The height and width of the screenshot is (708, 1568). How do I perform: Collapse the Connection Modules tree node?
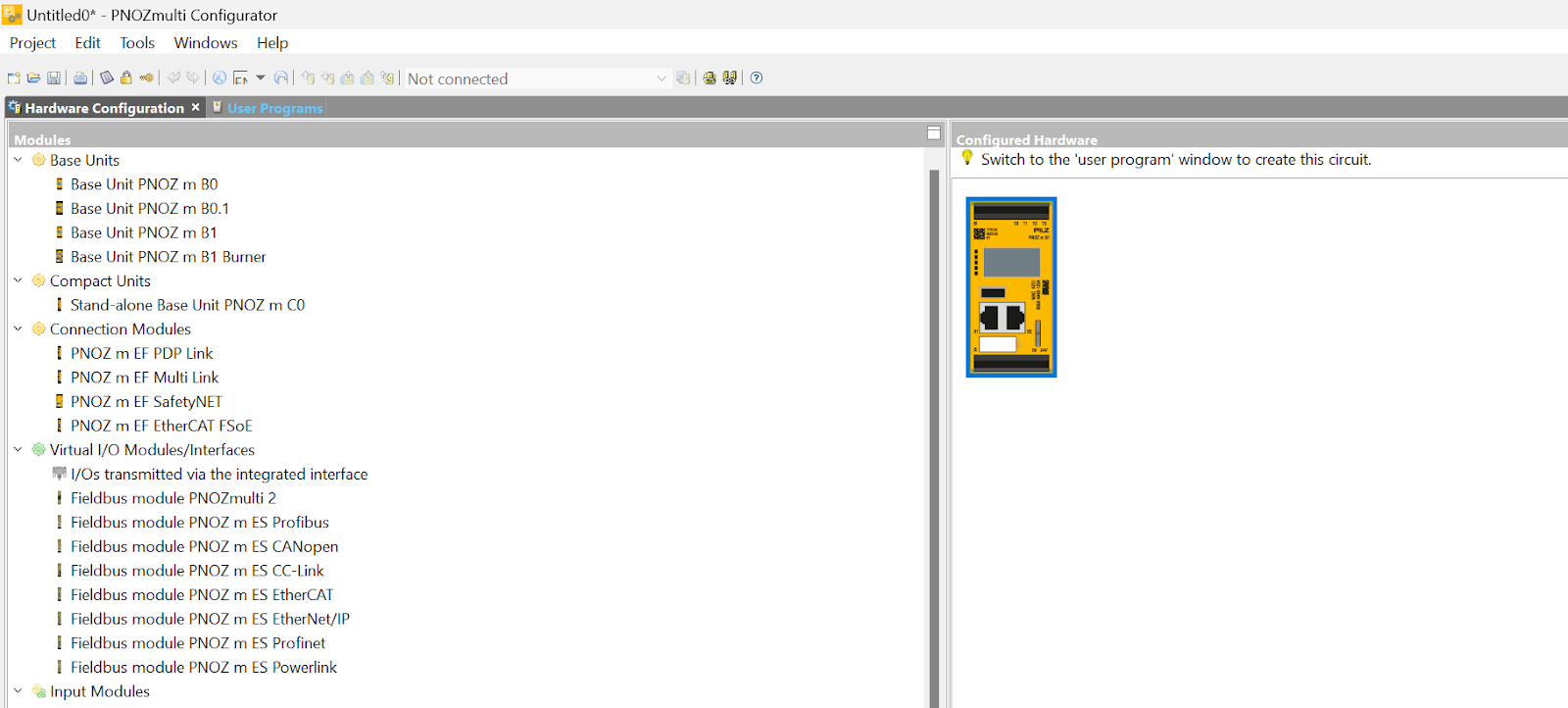[x=18, y=329]
